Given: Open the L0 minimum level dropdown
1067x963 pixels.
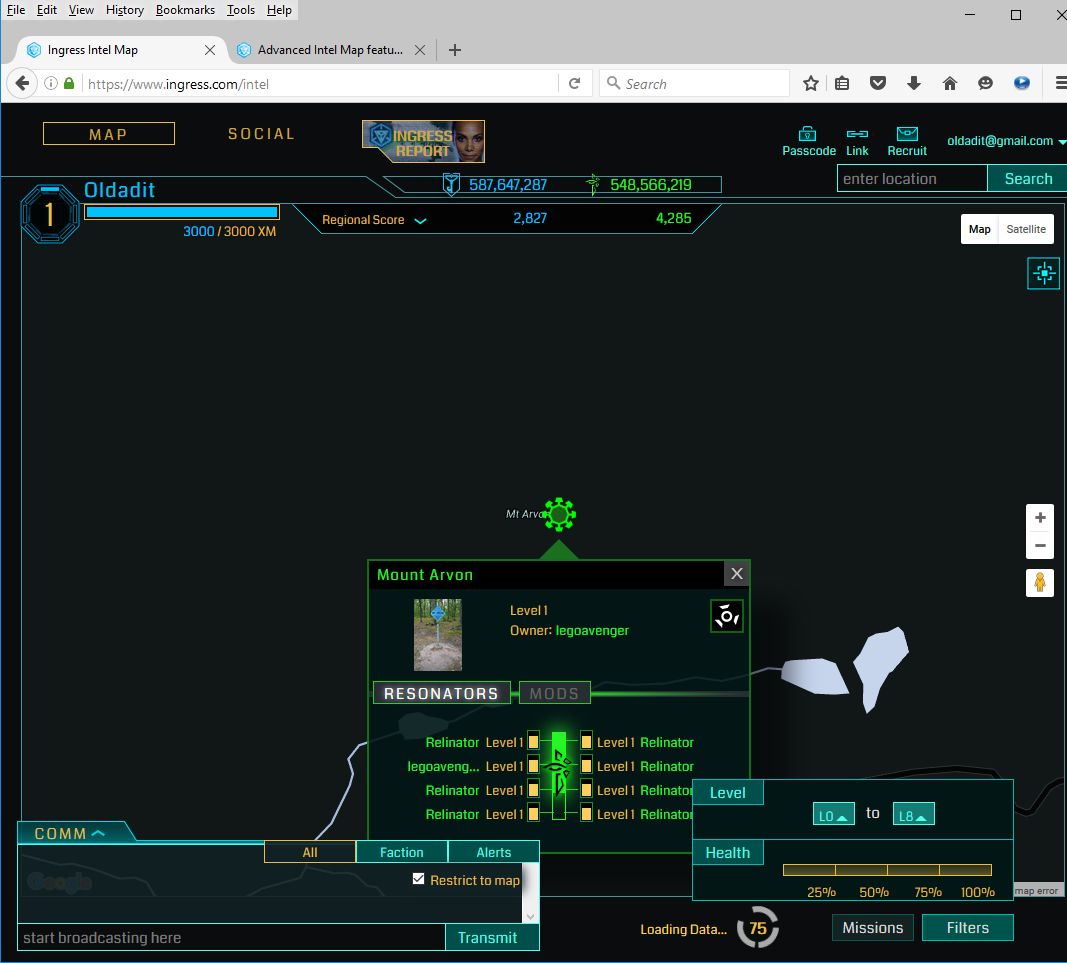Looking at the screenshot, I should pyautogui.click(x=834, y=815).
